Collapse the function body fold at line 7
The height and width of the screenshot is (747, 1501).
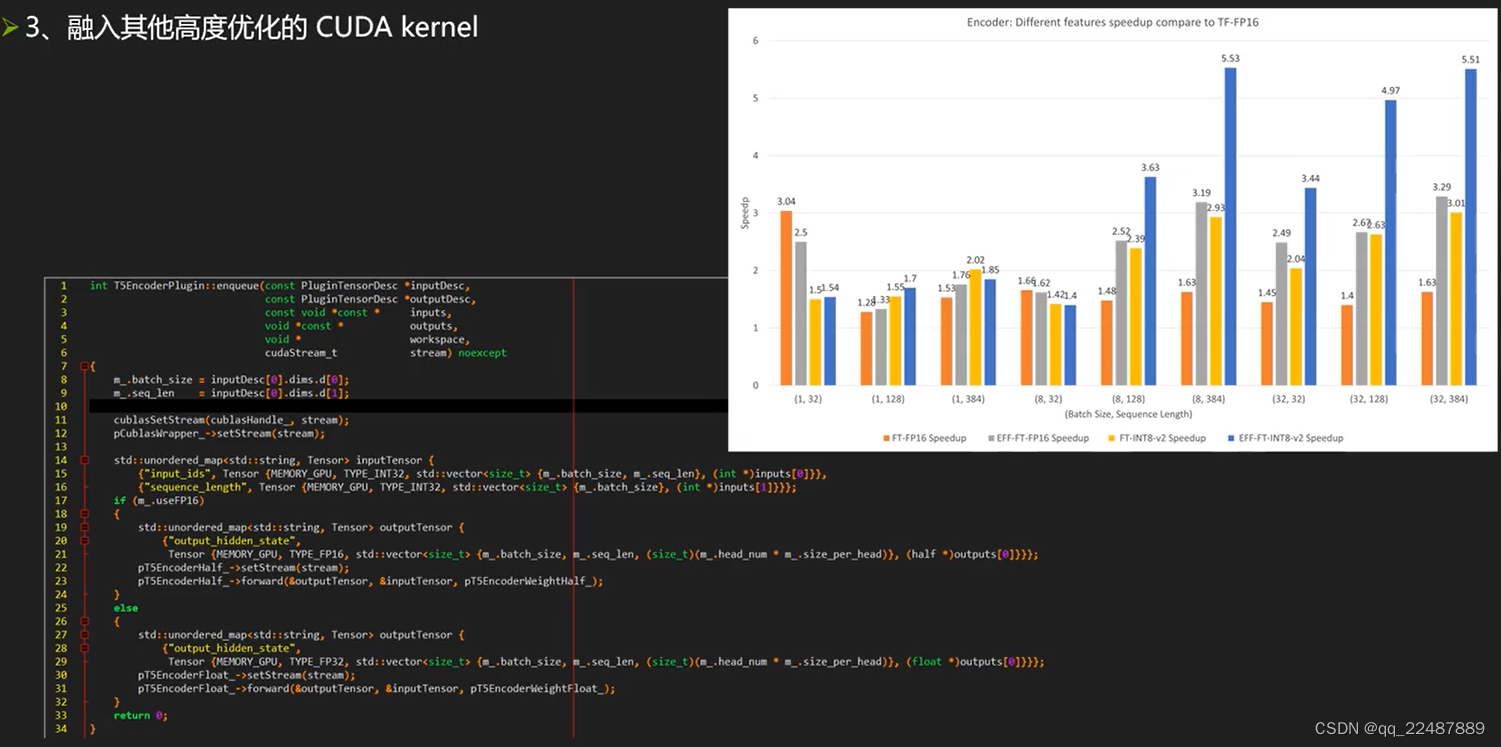tap(84, 366)
